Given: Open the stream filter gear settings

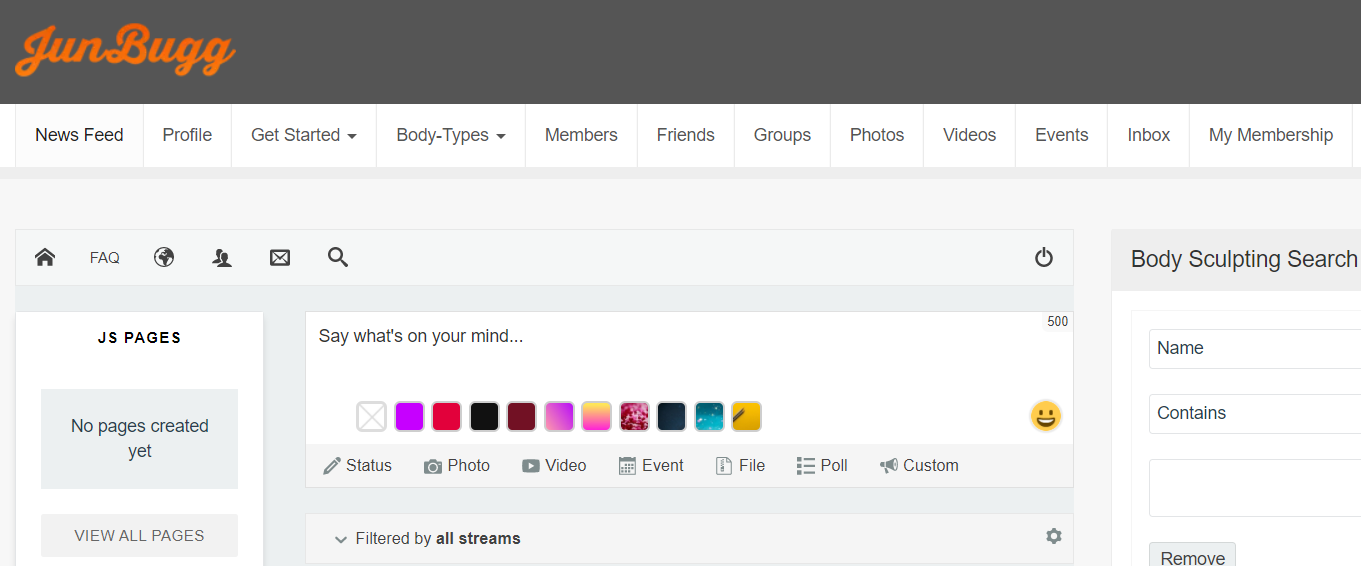Looking at the screenshot, I should 1054,536.
